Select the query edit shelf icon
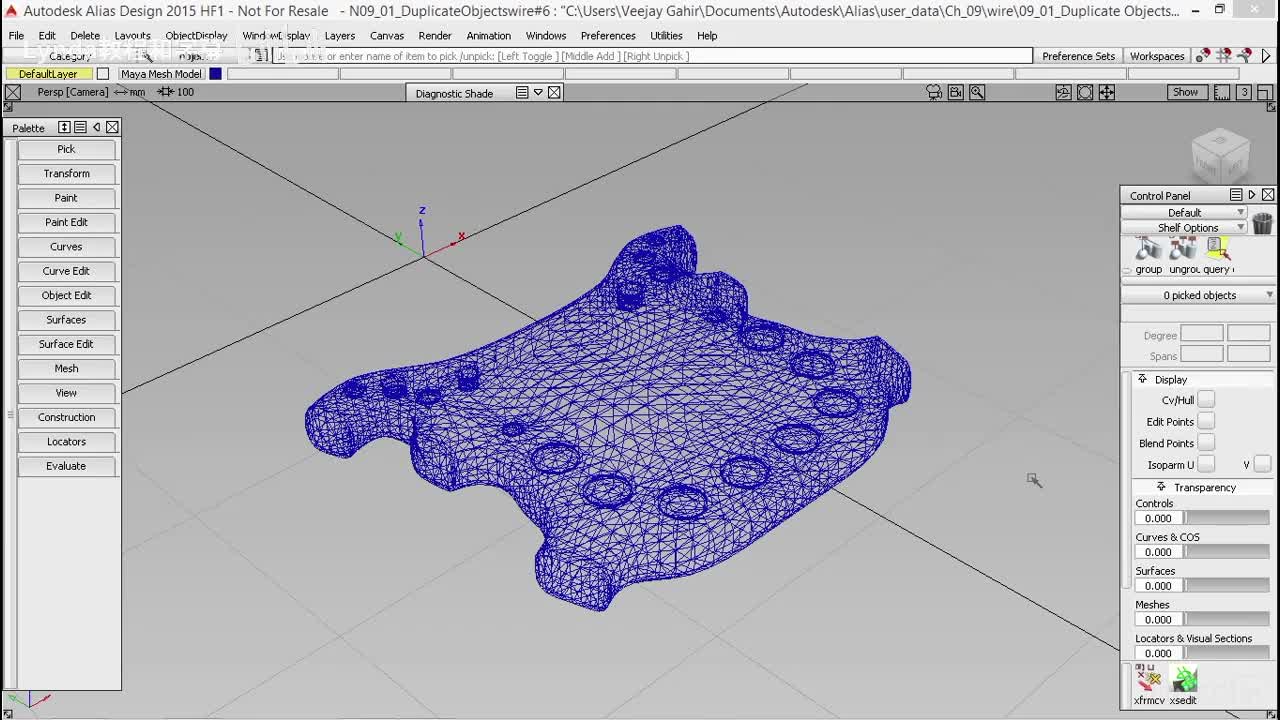The width and height of the screenshot is (1280, 720). coord(1217,249)
